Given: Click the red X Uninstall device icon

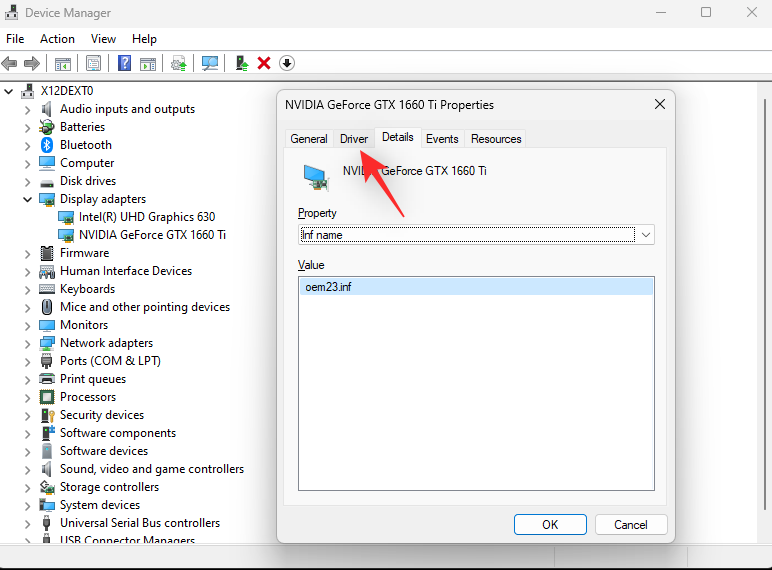Looking at the screenshot, I should pos(264,63).
